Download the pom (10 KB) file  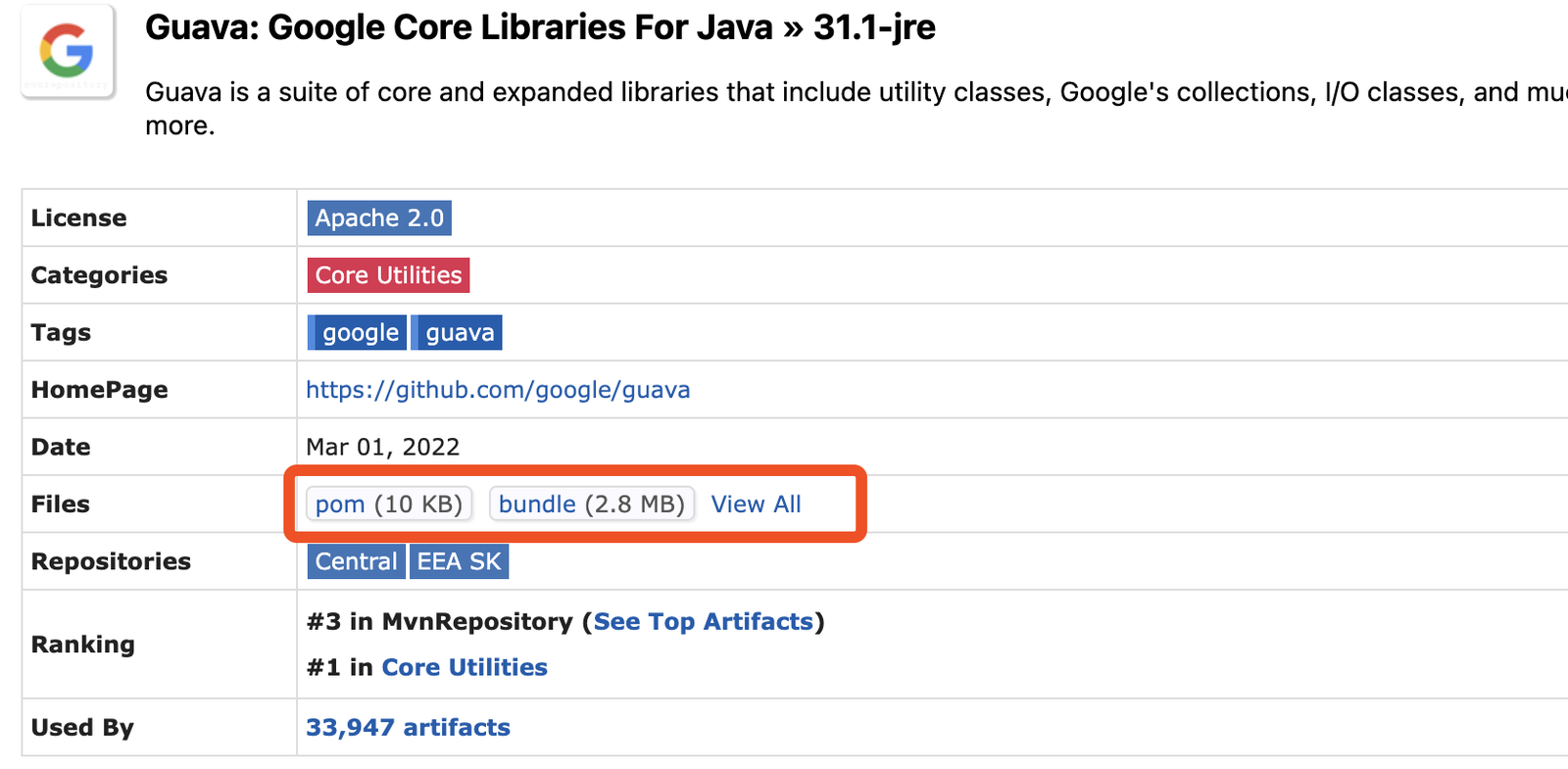click(x=389, y=504)
